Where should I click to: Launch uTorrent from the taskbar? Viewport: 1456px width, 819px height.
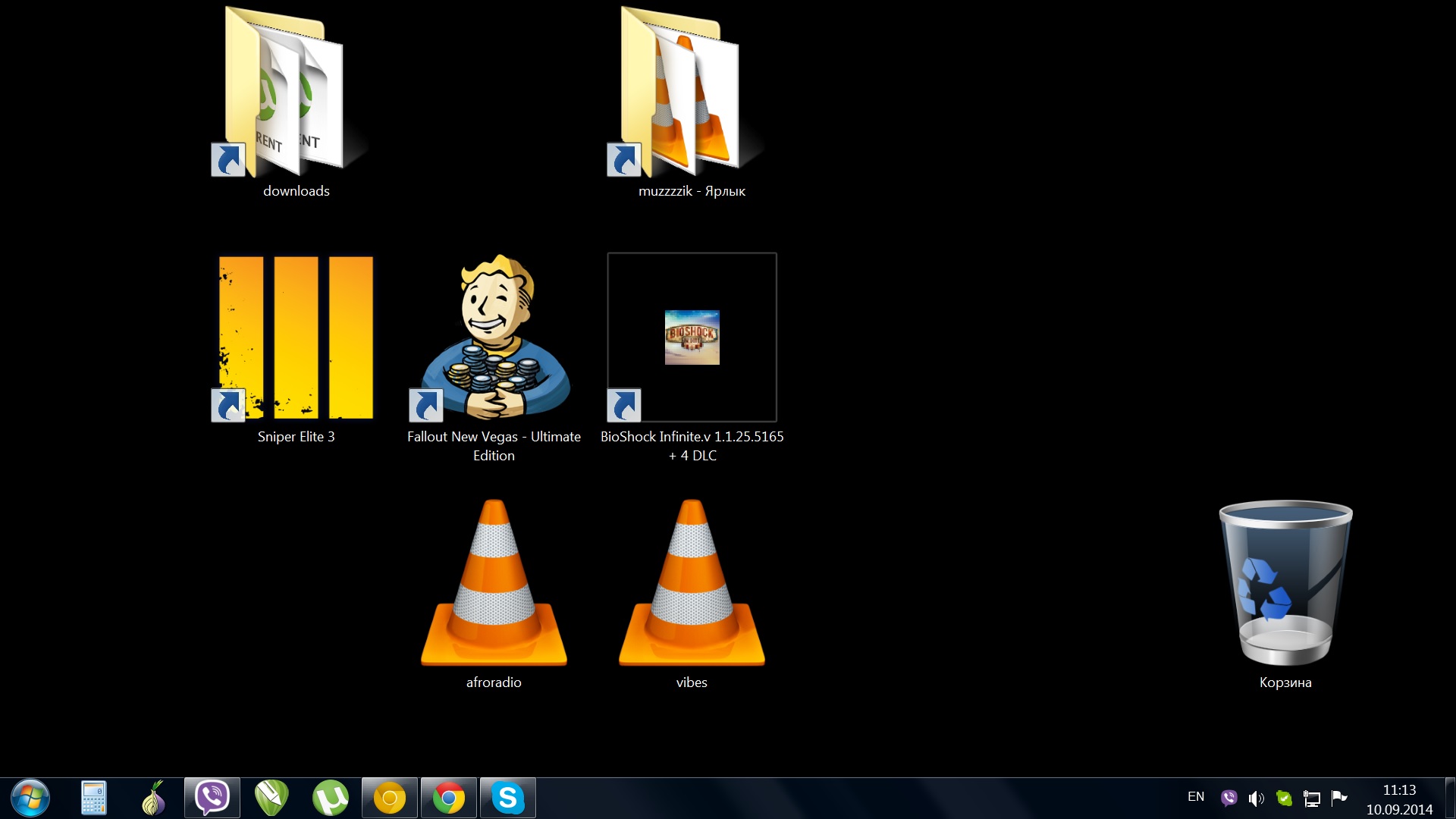point(331,798)
